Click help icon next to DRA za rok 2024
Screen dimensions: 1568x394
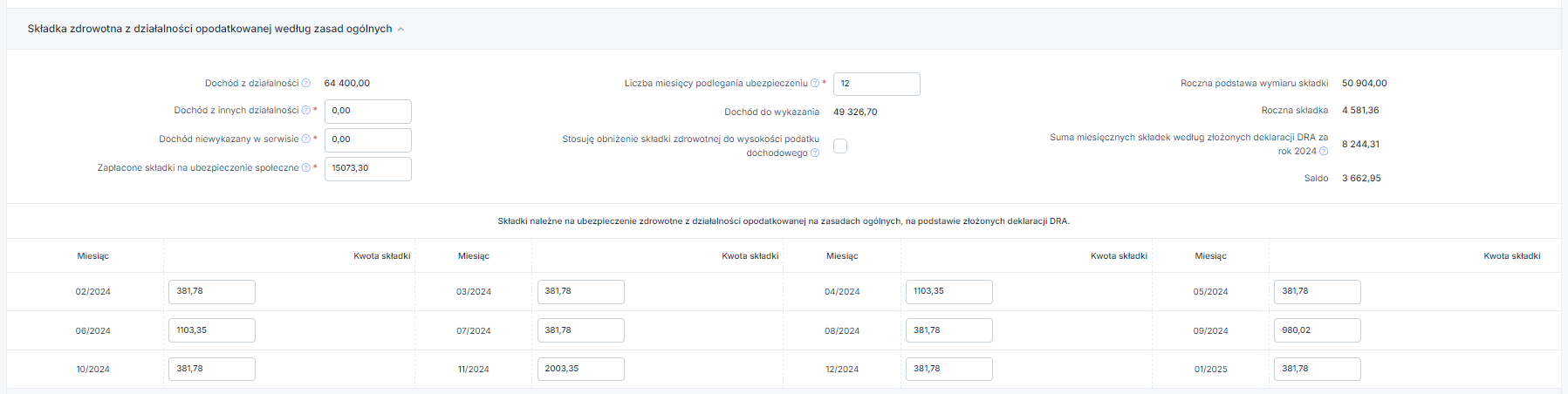(x=1324, y=152)
